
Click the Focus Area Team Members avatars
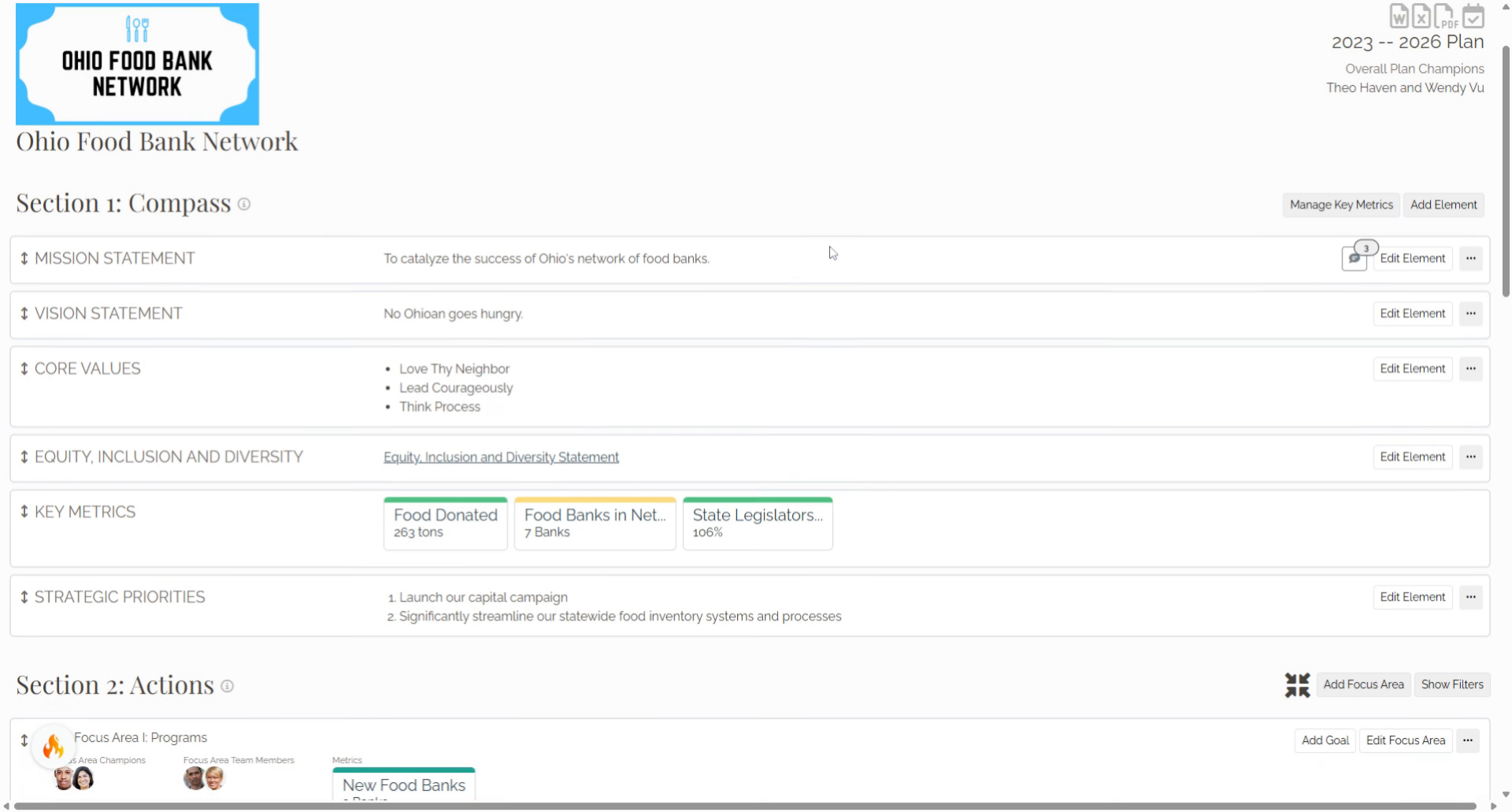click(204, 778)
